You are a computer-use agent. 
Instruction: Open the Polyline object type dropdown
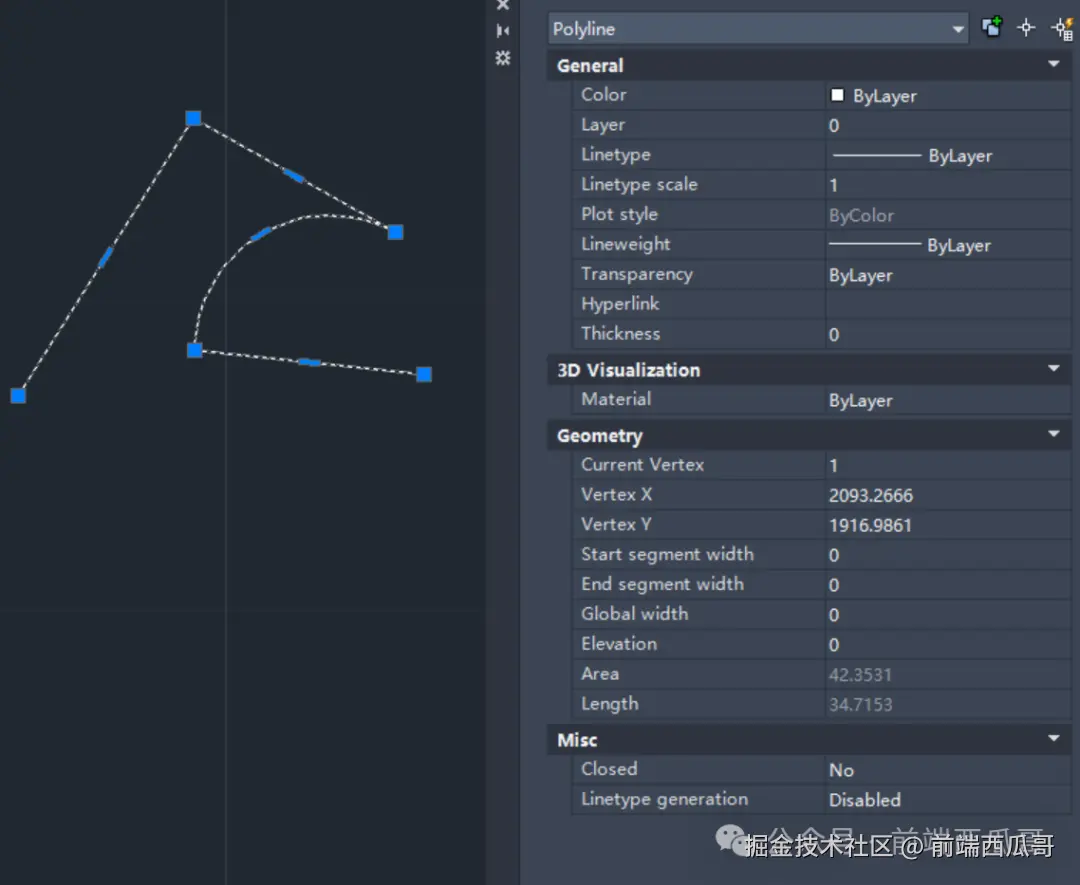click(758, 29)
